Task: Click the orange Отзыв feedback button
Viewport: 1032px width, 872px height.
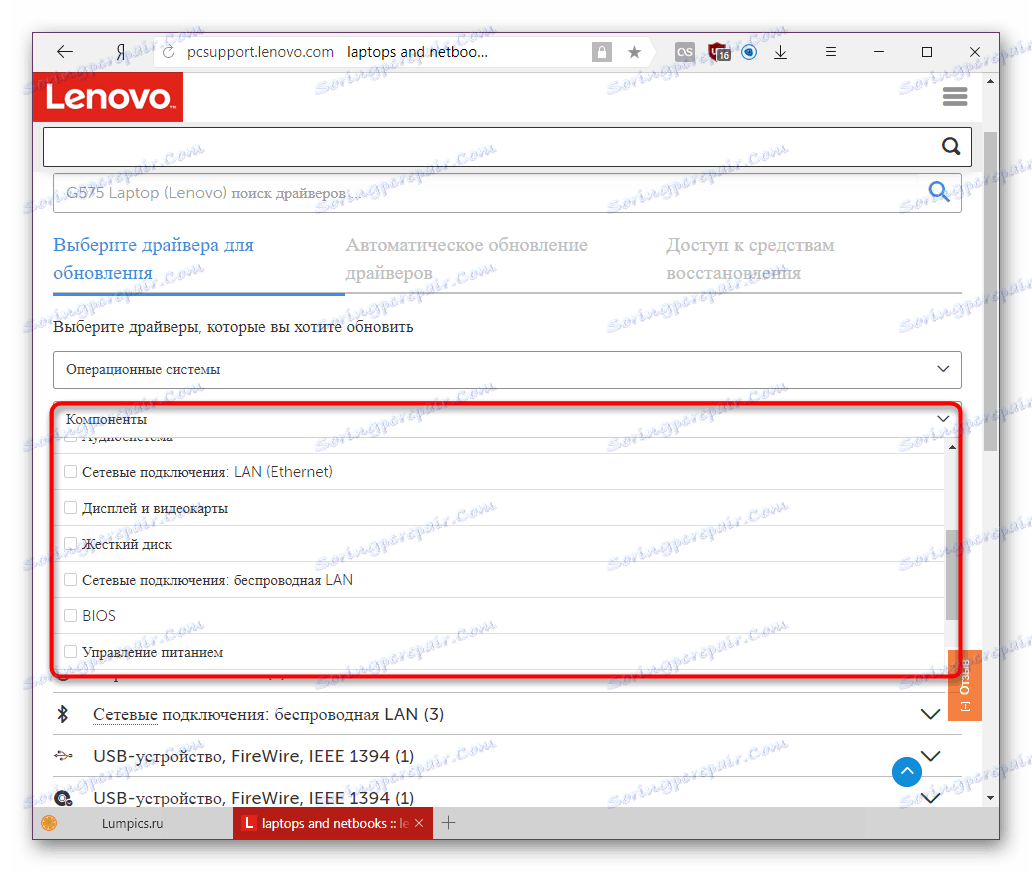Action: [x=965, y=686]
